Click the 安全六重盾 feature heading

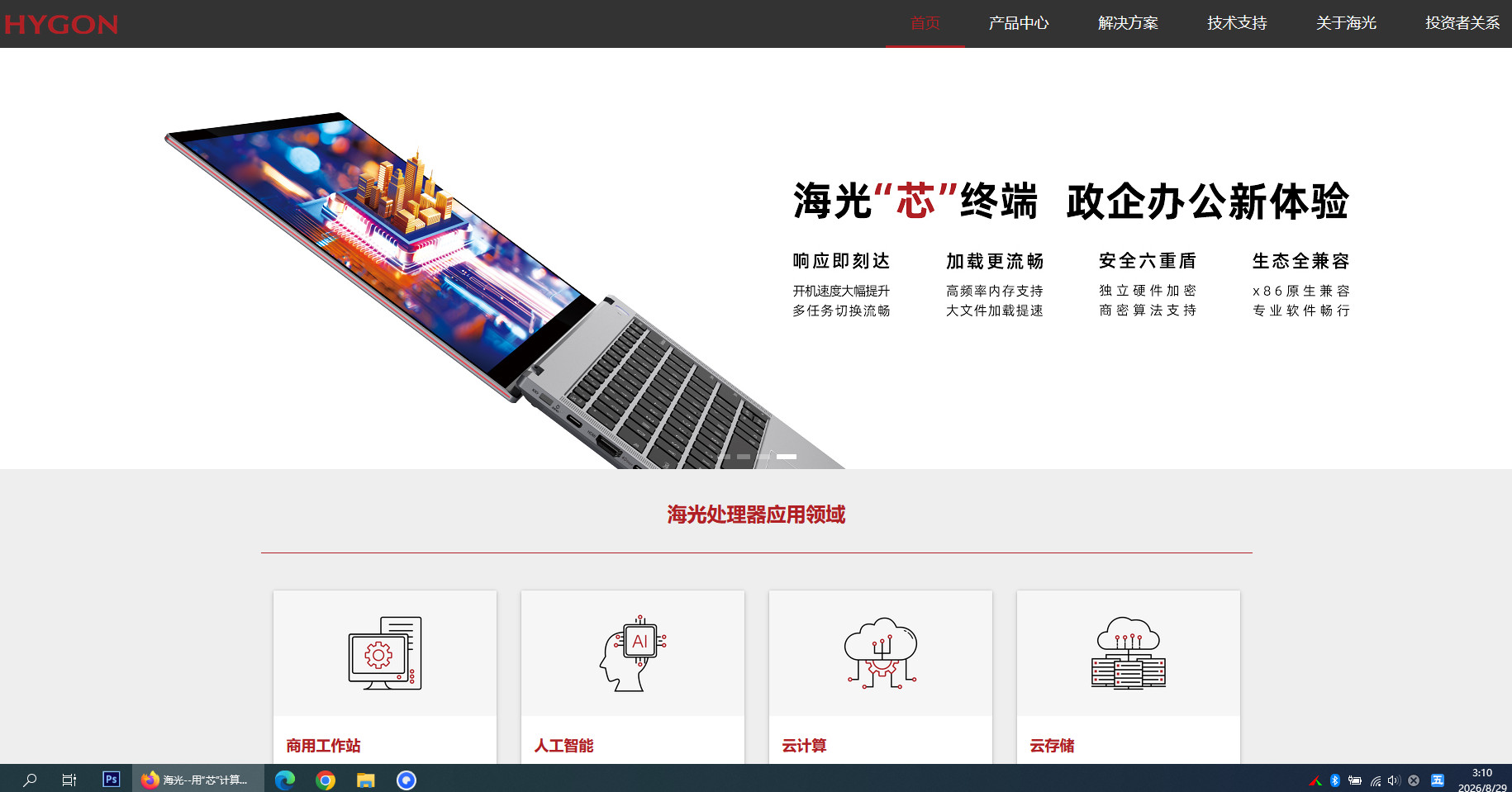[x=1148, y=261]
